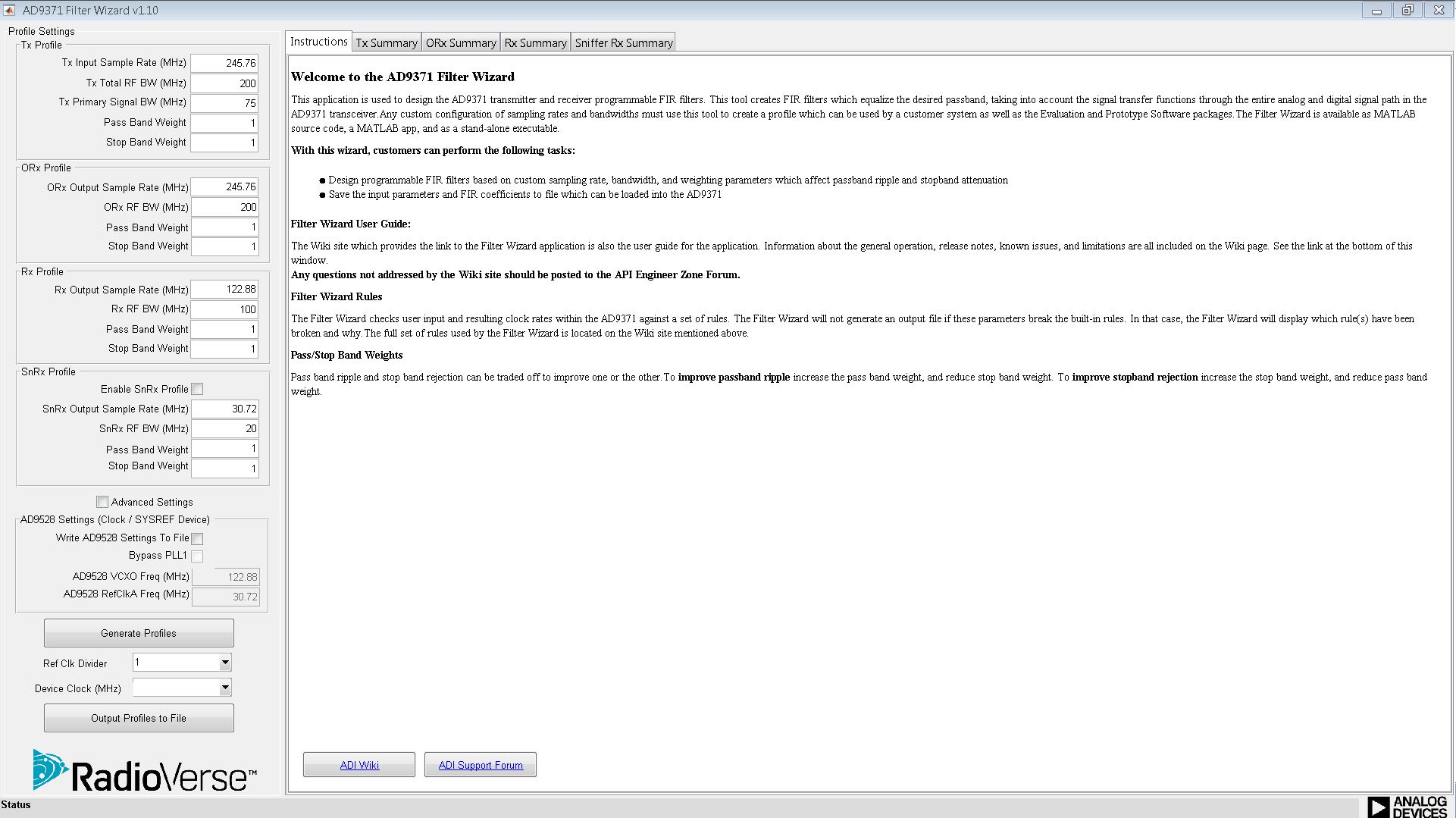
Task: Toggle the Bypass PLL1 checkbox
Action: click(x=197, y=556)
